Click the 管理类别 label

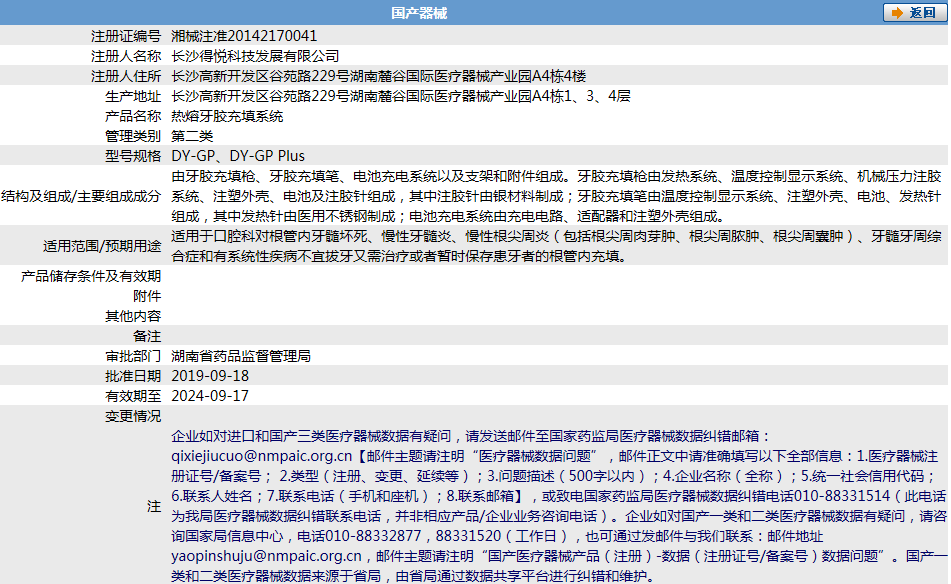point(133,136)
